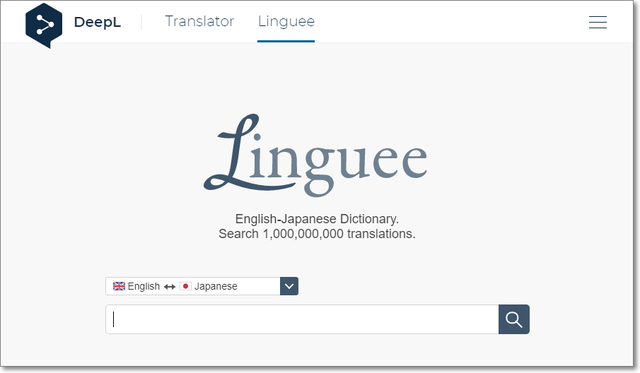Open the hamburger menu icon
Image resolution: width=640 pixels, height=373 pixels.
[x=598, y=22]
